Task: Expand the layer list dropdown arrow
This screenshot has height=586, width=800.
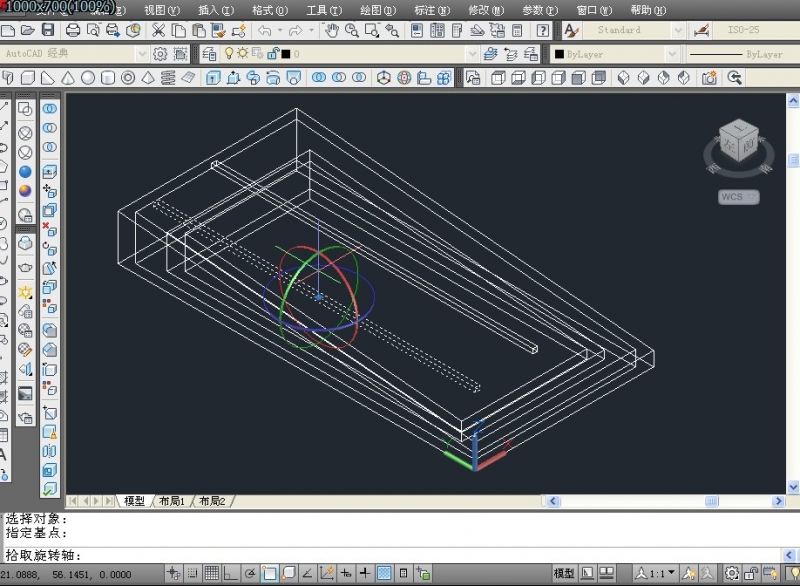Action: click(472, 54)
